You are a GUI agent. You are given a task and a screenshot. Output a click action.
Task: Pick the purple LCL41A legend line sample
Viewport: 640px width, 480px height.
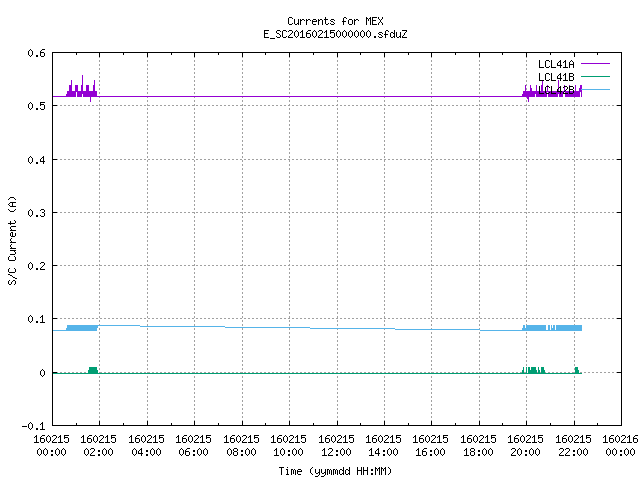[x=595, y=64]
